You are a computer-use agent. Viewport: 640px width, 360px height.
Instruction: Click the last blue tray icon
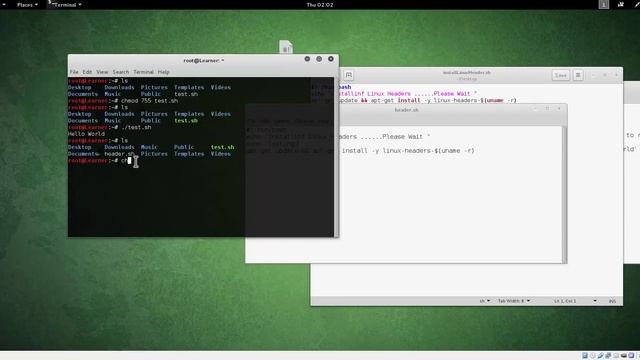point(631,356)
